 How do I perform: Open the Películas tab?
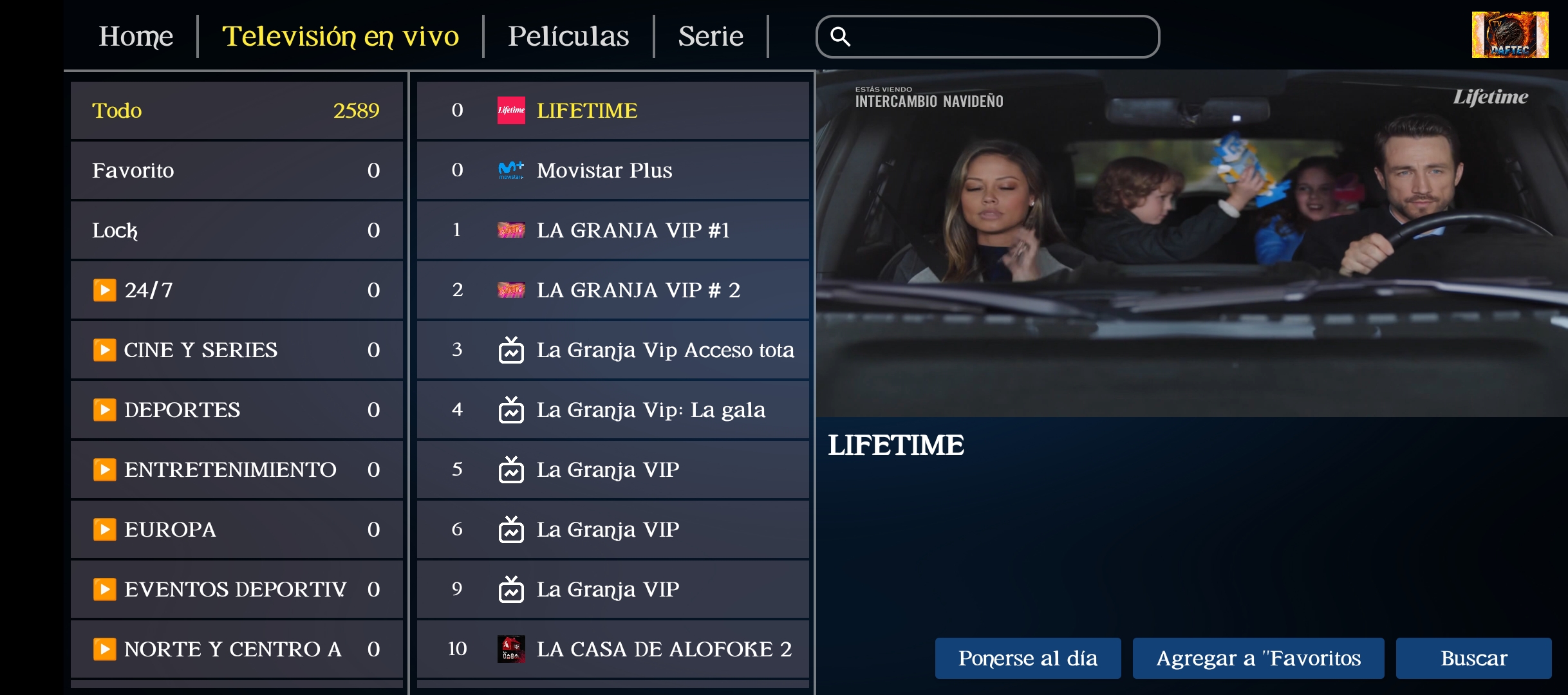coord(568,37)
